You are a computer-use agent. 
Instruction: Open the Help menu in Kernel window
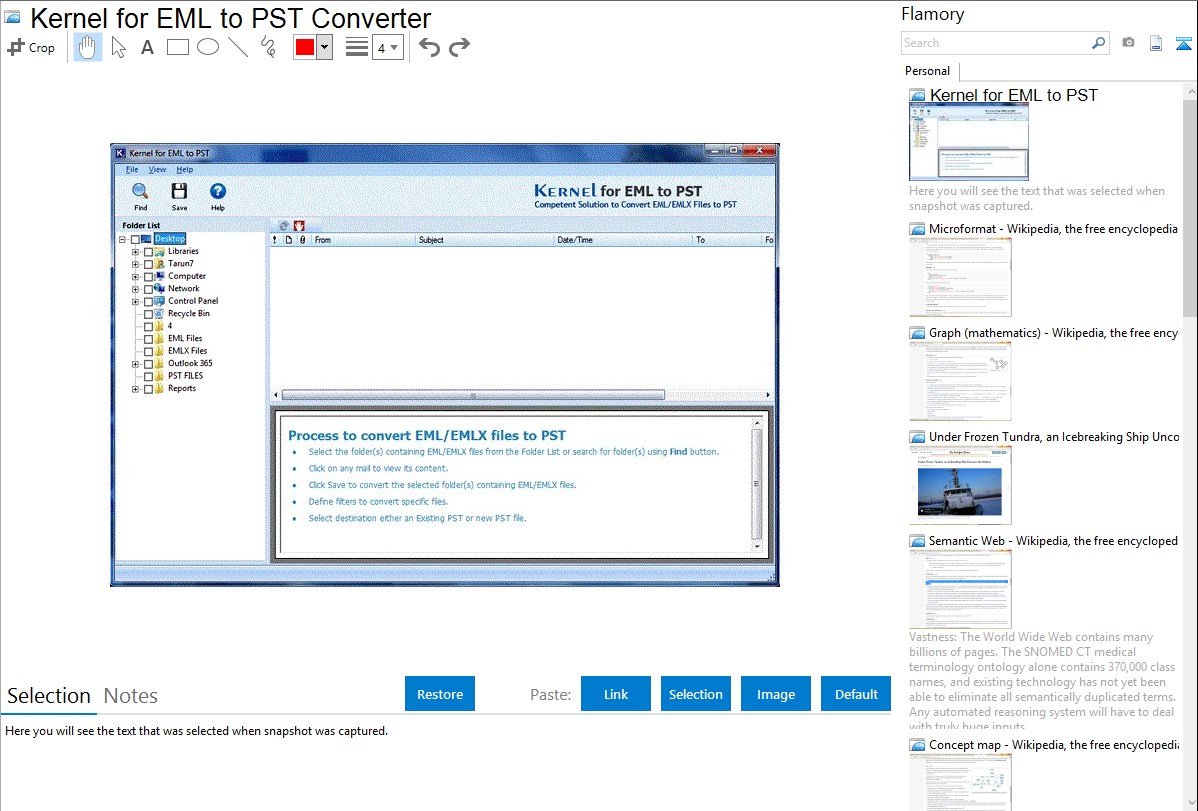[x=185, y=170]
